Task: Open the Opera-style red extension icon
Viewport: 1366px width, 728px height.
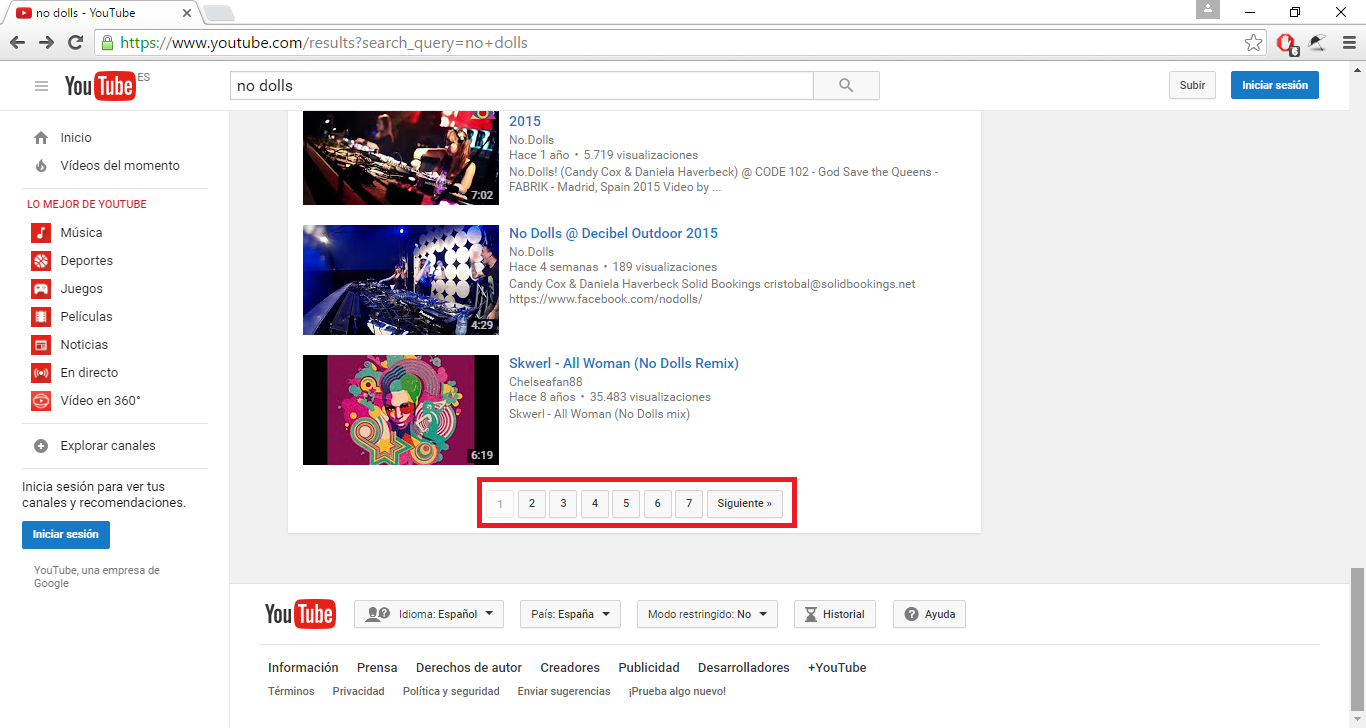Action: pyautogui.click(x=1287, y=43)
